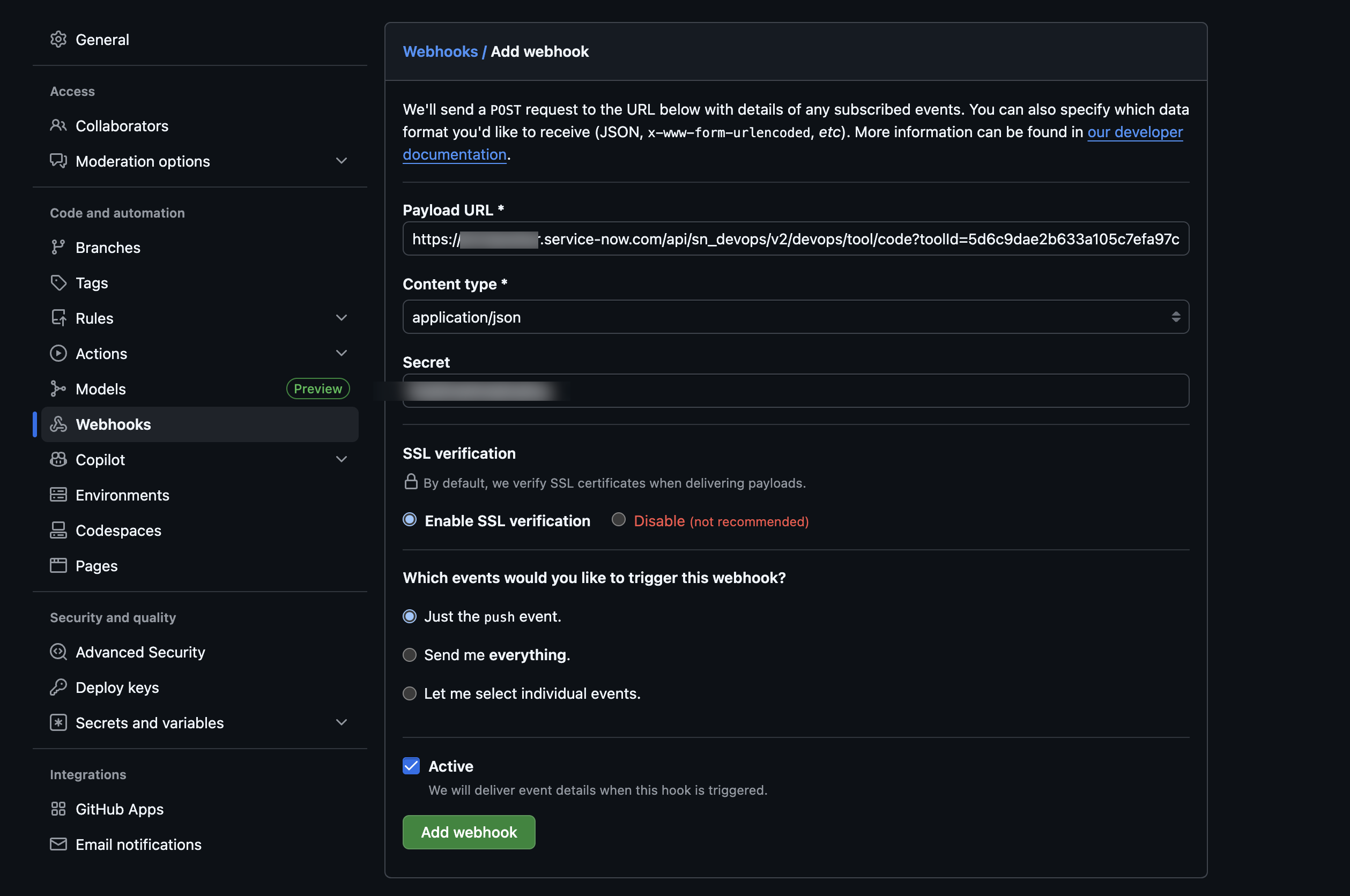The image size is (1350, 896).
Task: Click the Advanced Security shield-search icon
Action: tap(58, 653)
